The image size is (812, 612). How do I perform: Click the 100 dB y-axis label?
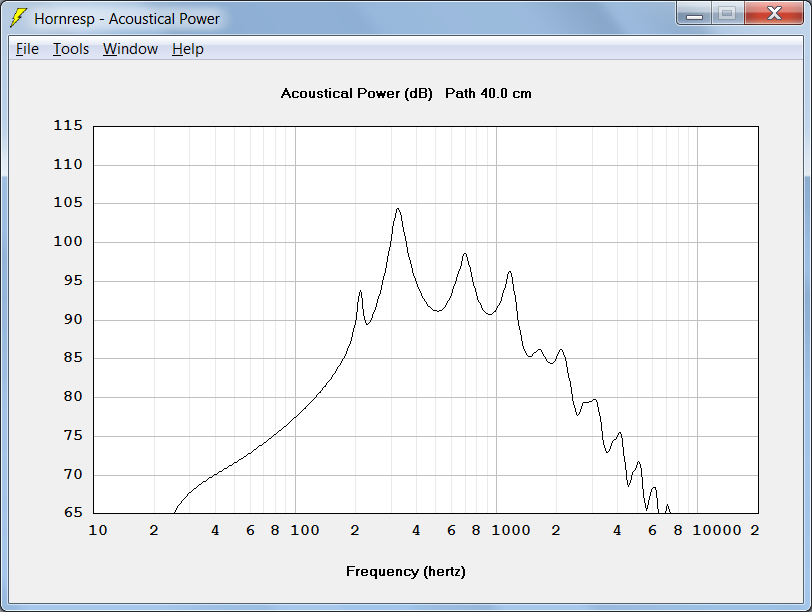(x=68, y=241)
